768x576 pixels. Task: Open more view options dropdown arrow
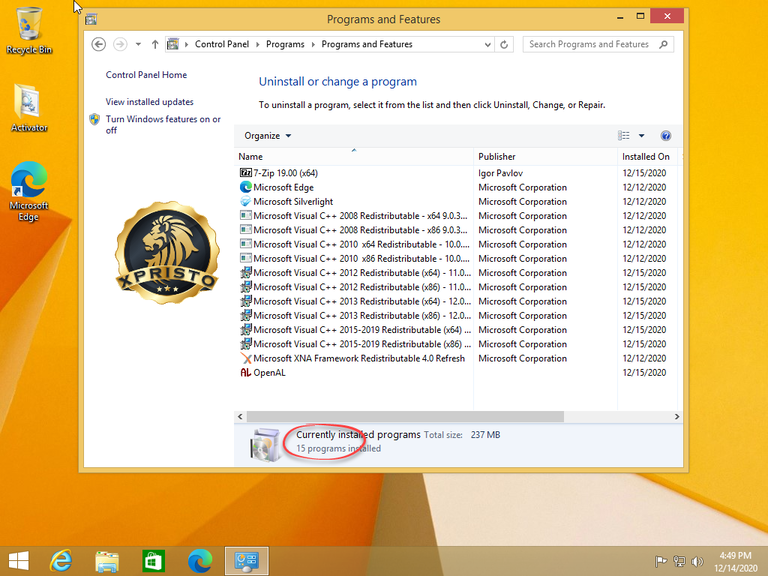641,136
